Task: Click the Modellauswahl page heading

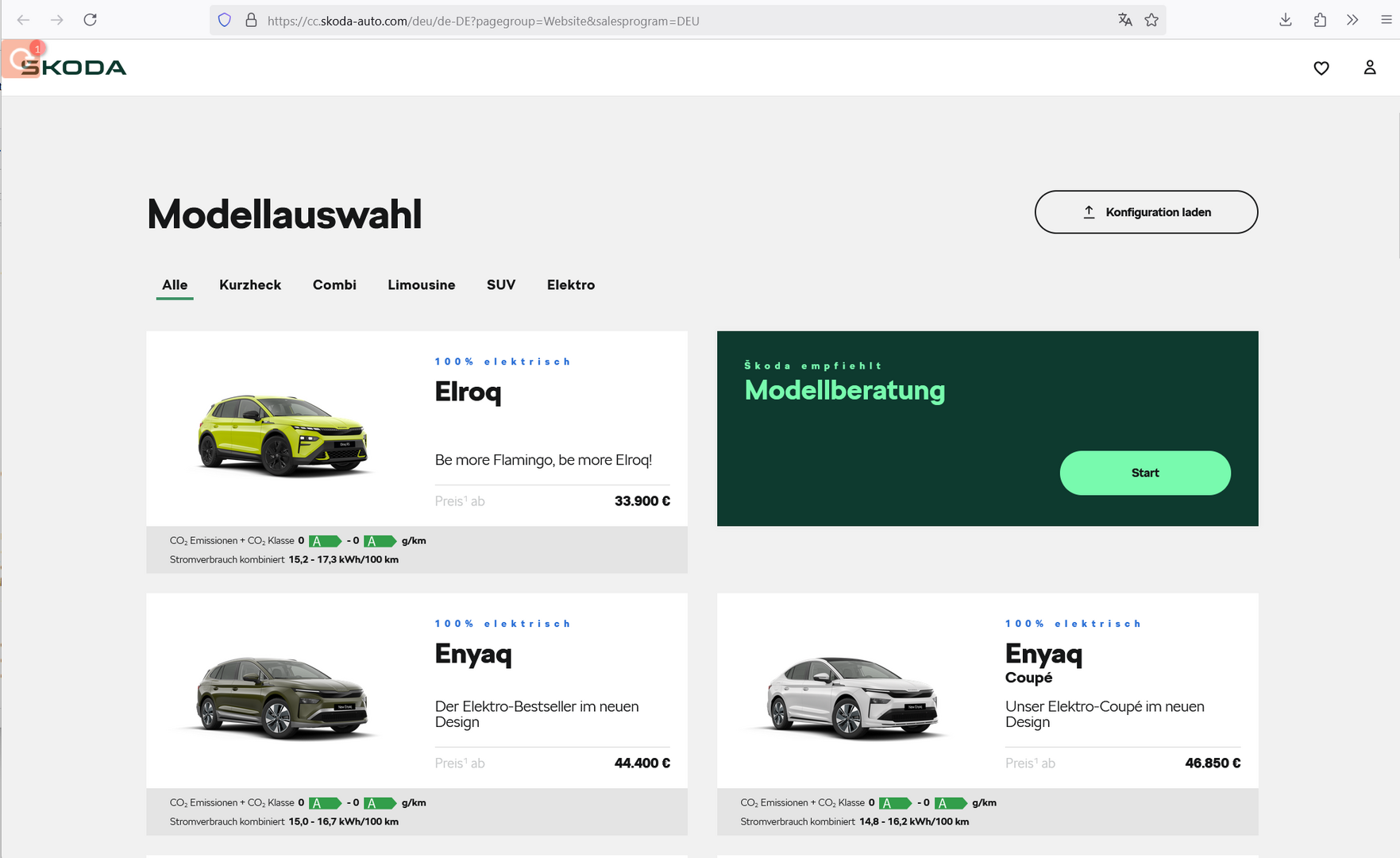Action: click(284, 214)
